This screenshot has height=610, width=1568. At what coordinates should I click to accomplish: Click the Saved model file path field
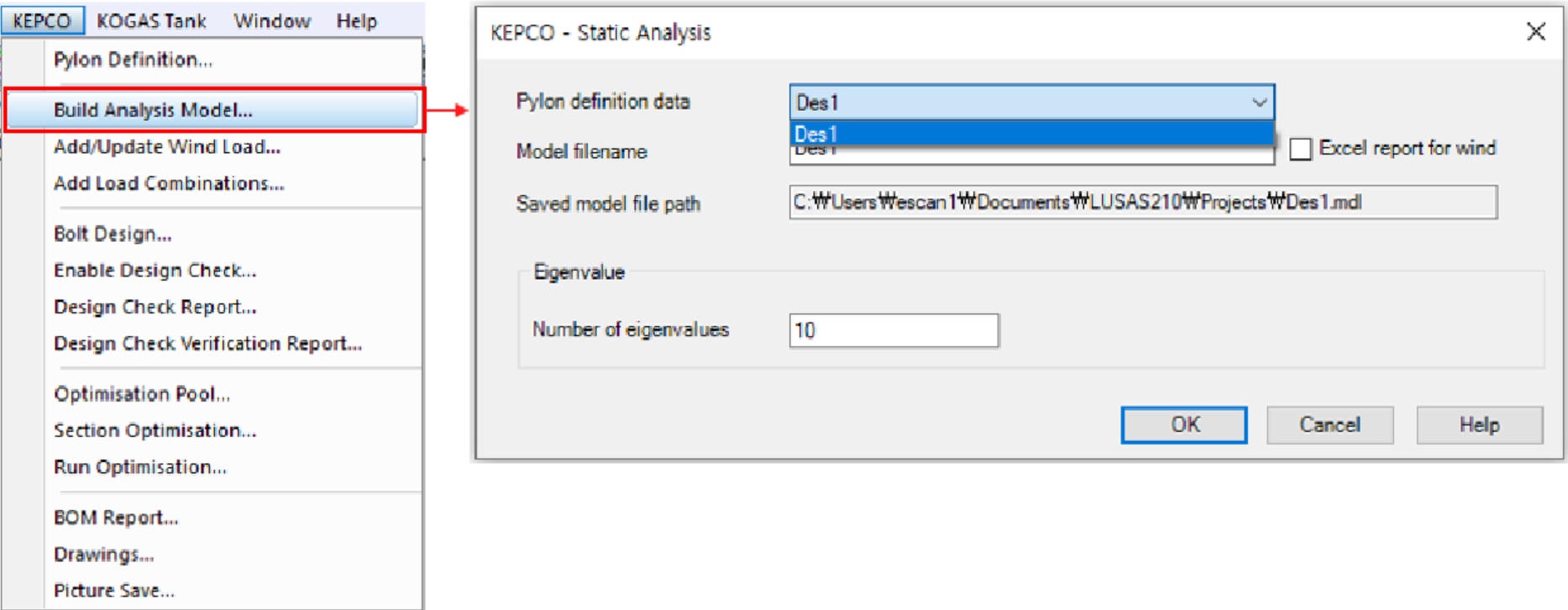pyautogui.click(x=1142, y=202)
